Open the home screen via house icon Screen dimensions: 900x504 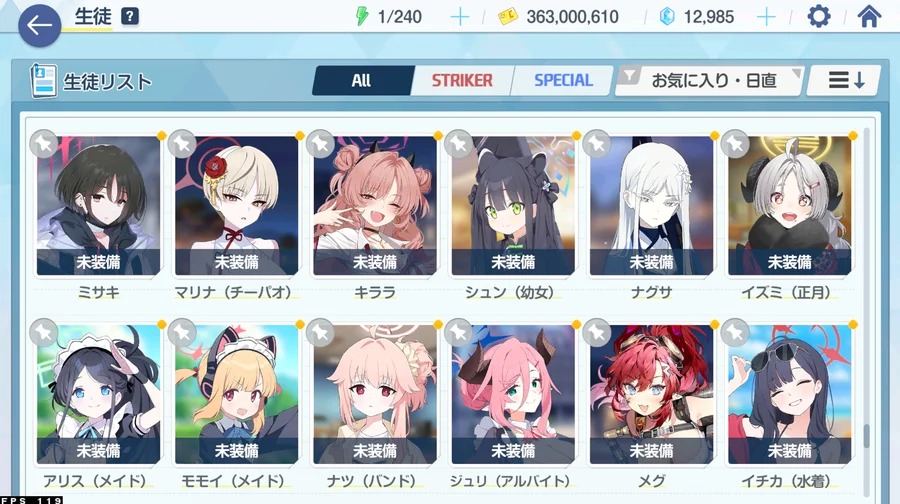pyautogui.click(x=869, y=16)
